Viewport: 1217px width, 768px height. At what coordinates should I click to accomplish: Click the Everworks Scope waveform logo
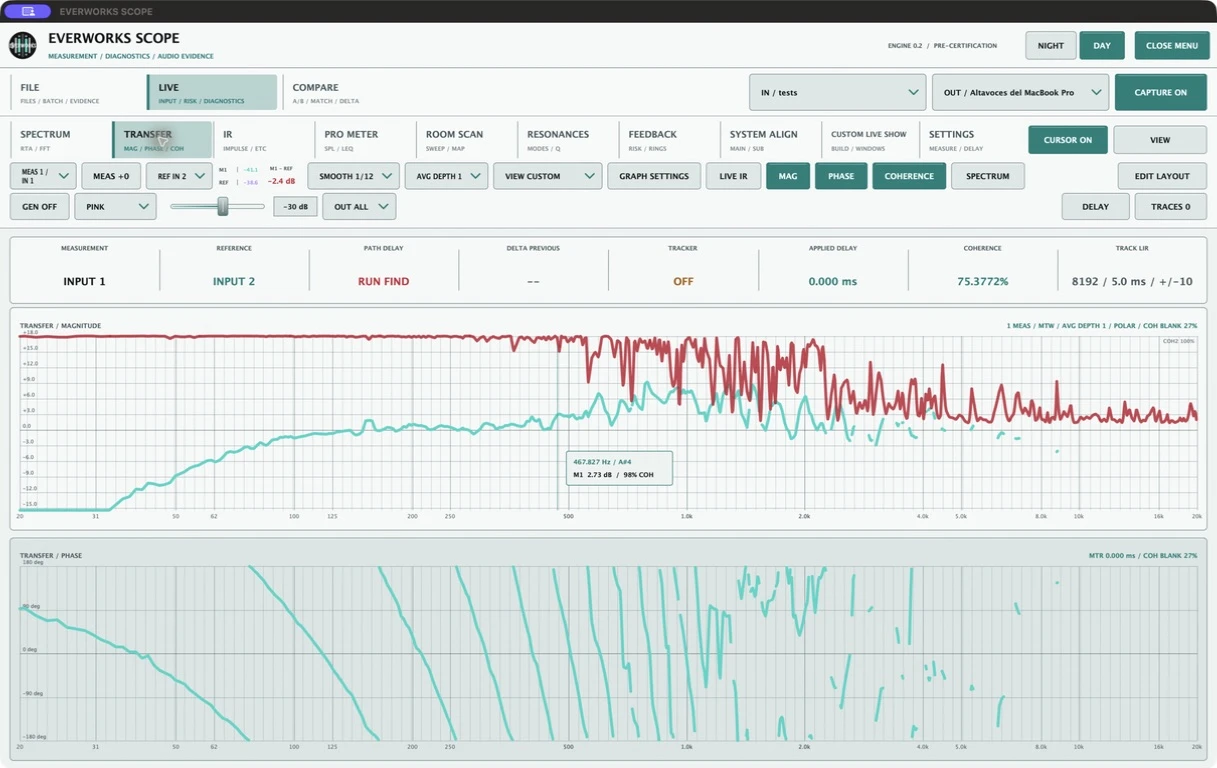pyautogui.click(x=23, y=45)
